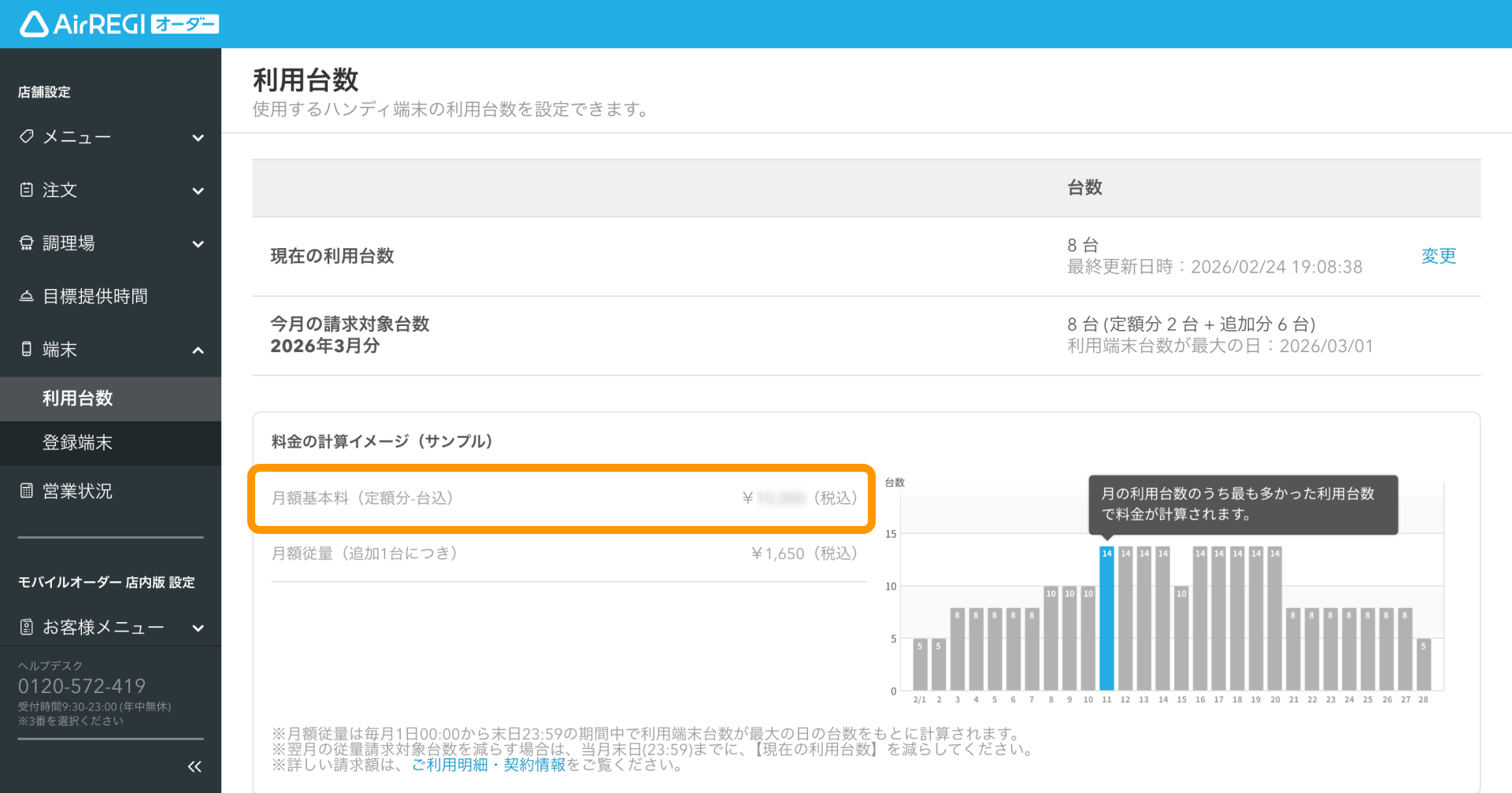Click the お客様メニュー icon

coord(27,627)
